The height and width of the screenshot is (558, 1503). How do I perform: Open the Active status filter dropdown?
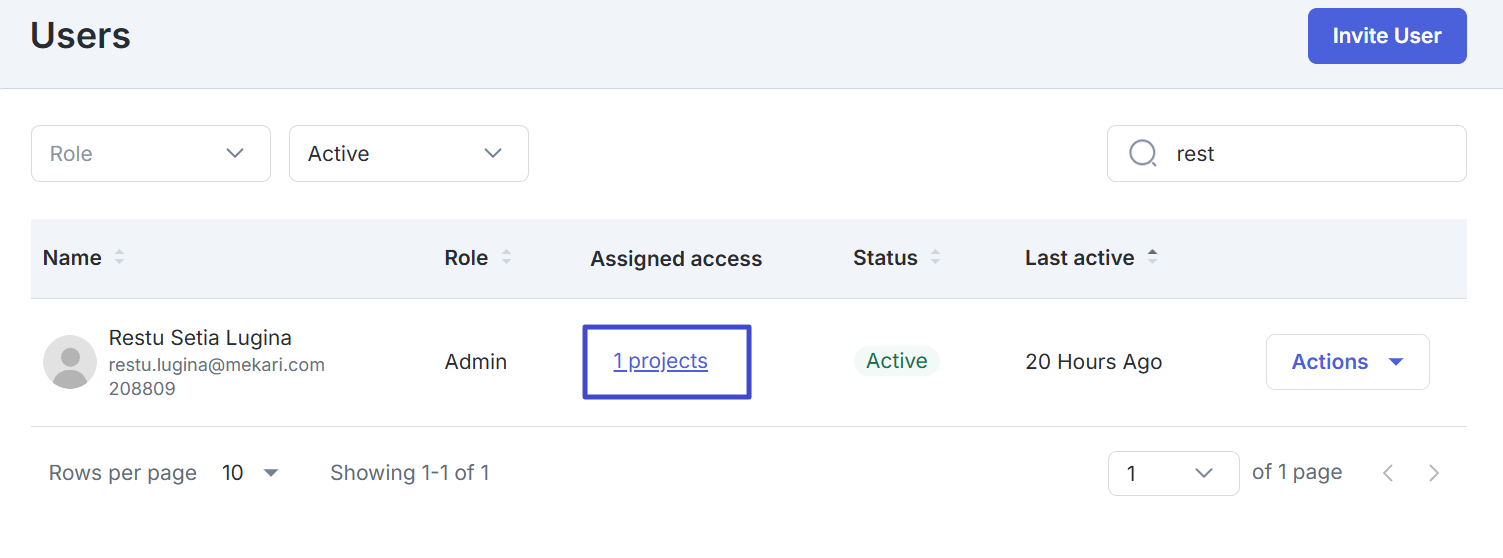(409, 154)
